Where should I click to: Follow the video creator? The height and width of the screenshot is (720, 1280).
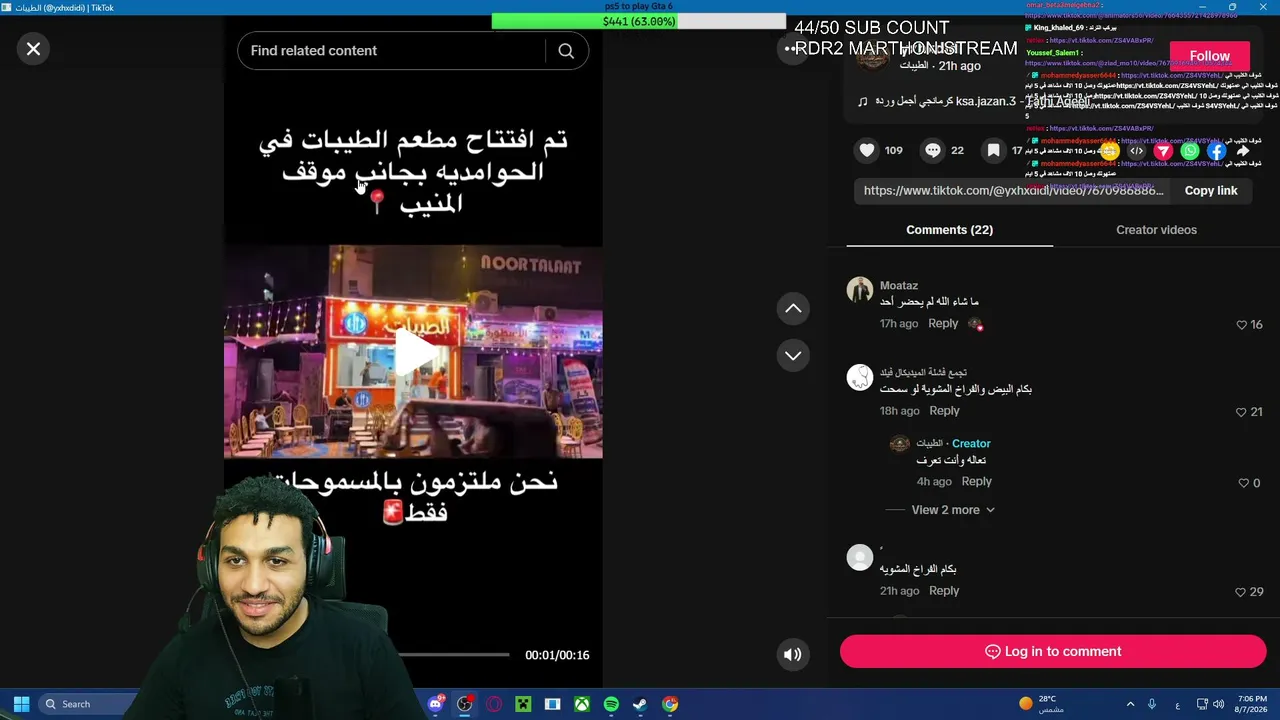(x=1209, y=56)
